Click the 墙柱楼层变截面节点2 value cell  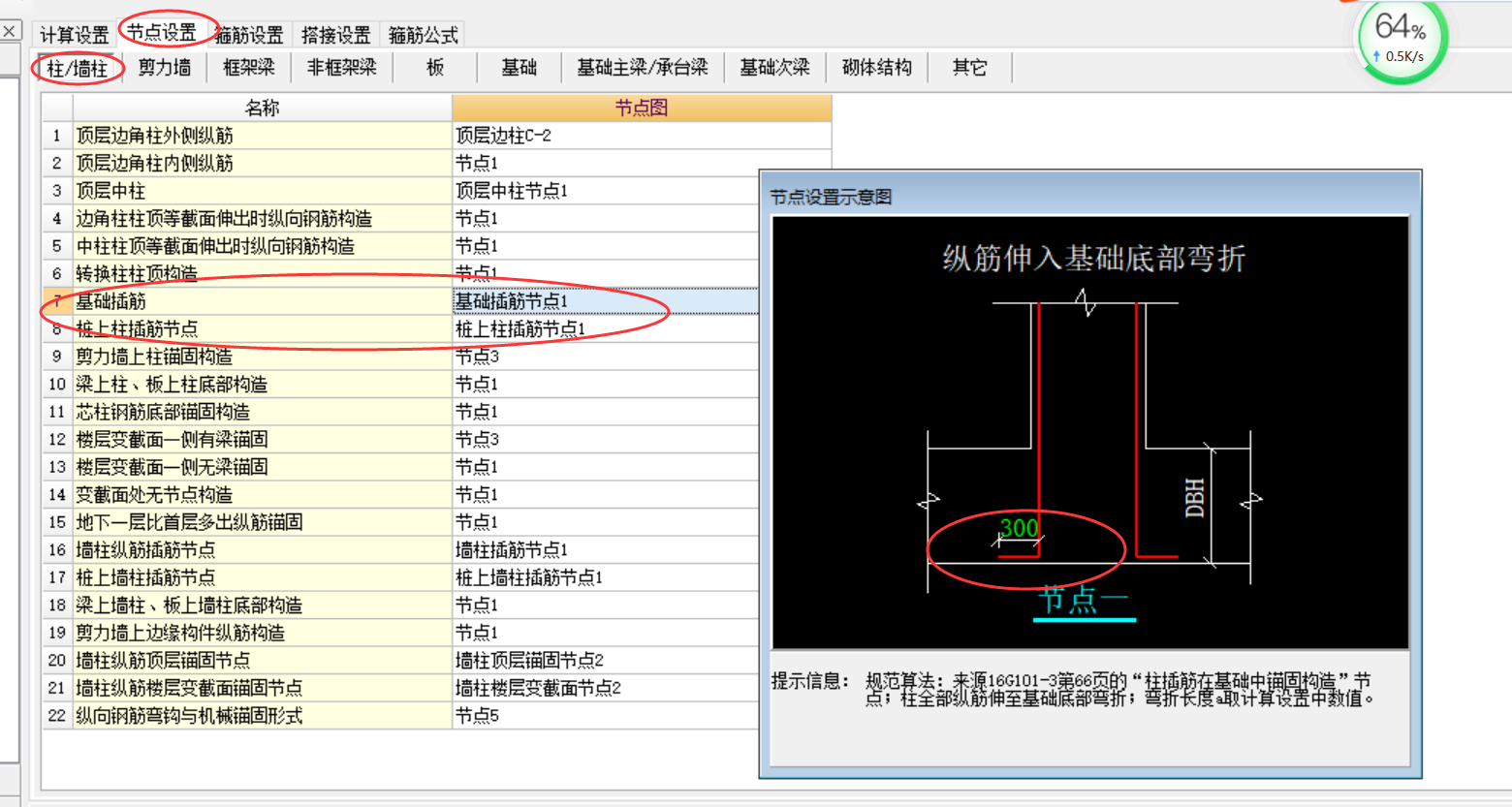pyautogui.click(x=606, y=688)
